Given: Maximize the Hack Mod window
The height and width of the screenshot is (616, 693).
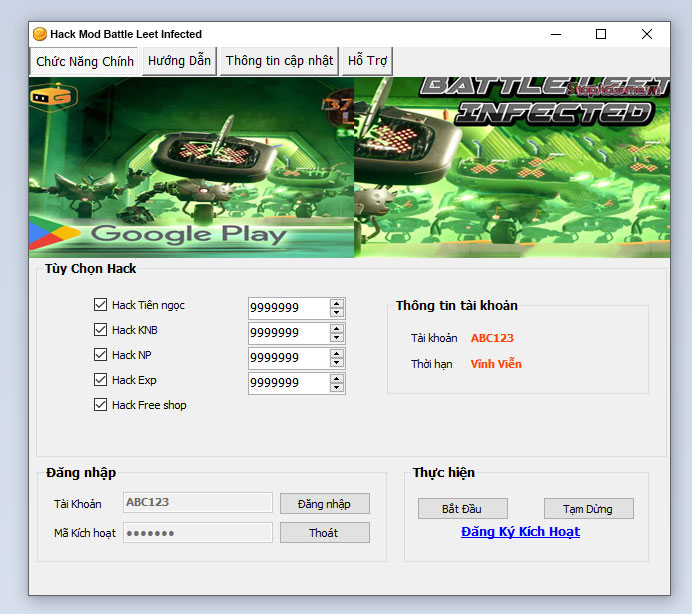Looking at the screenshot, I should (x=601, y=34).
